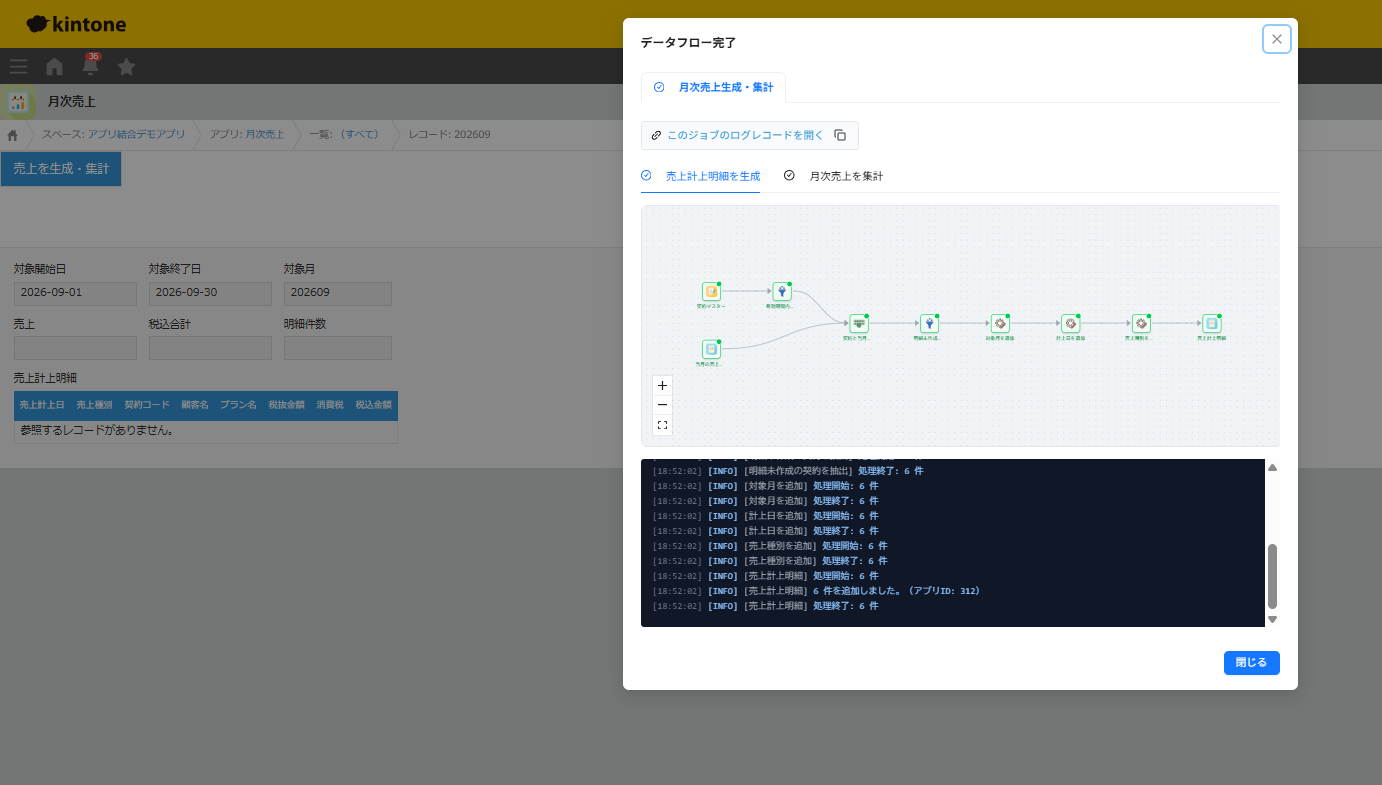Click the 契約マスター node in the flow diagram
Screen dimensions: 1382x785
(x=711, y=291)
